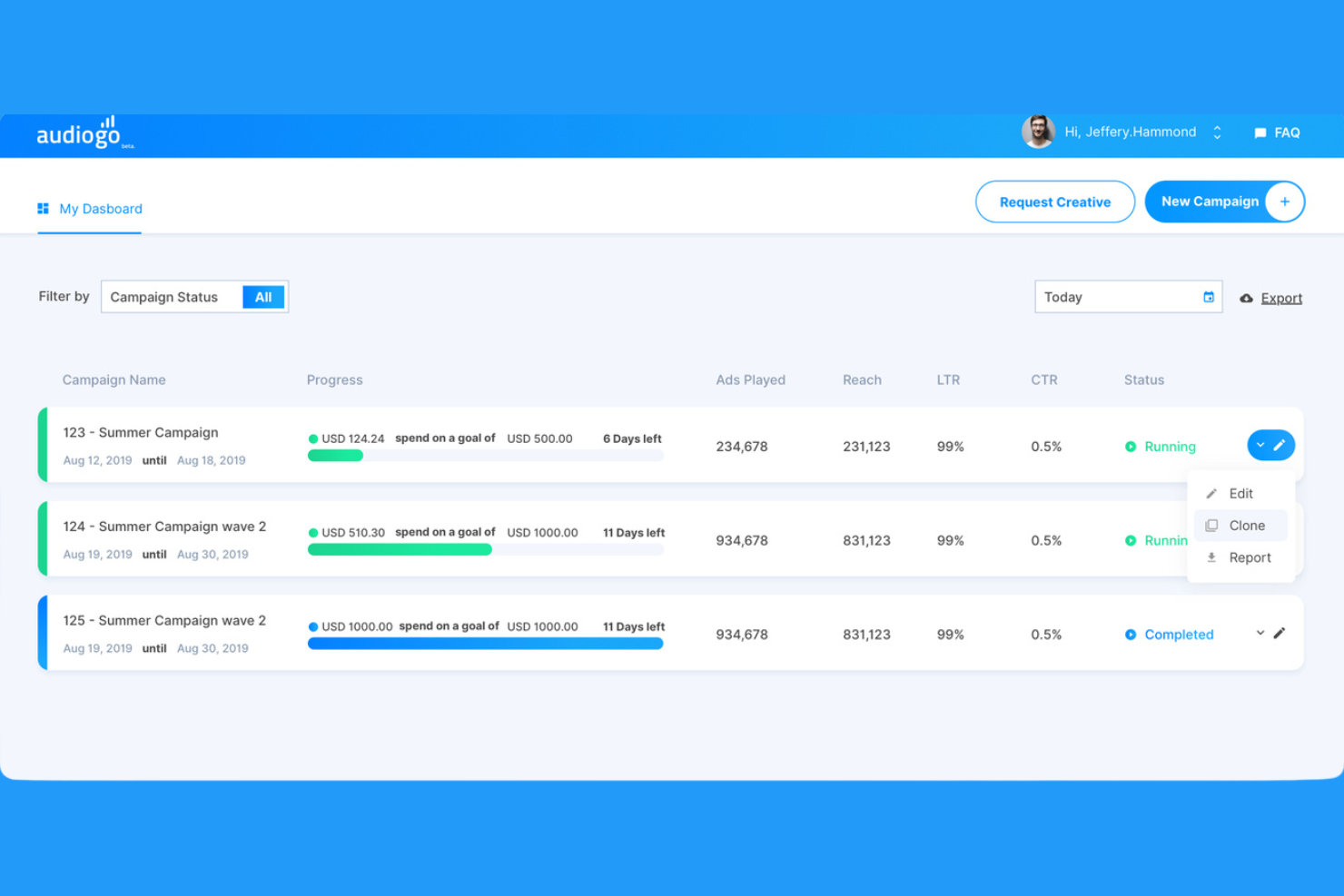The width and height of the screenshot is (1344, 896).
Task: Click USD 500.00 goal amount
Action: click(539, 438)
